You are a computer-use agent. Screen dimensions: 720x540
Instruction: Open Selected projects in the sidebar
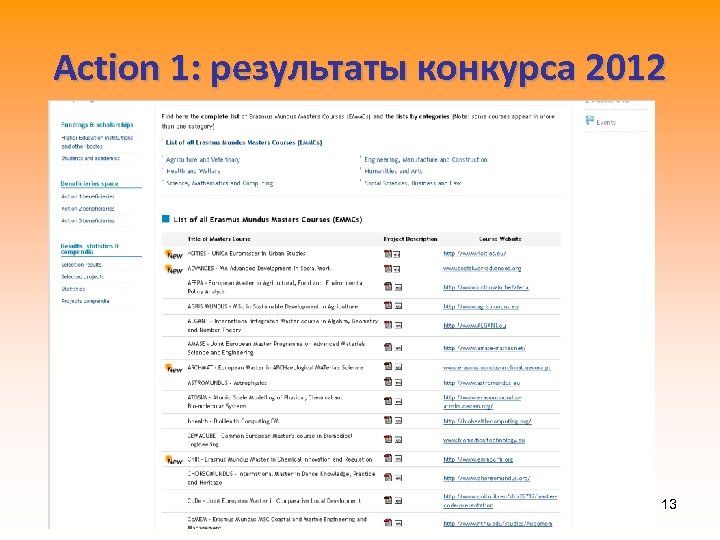click(x=83, y=277)
